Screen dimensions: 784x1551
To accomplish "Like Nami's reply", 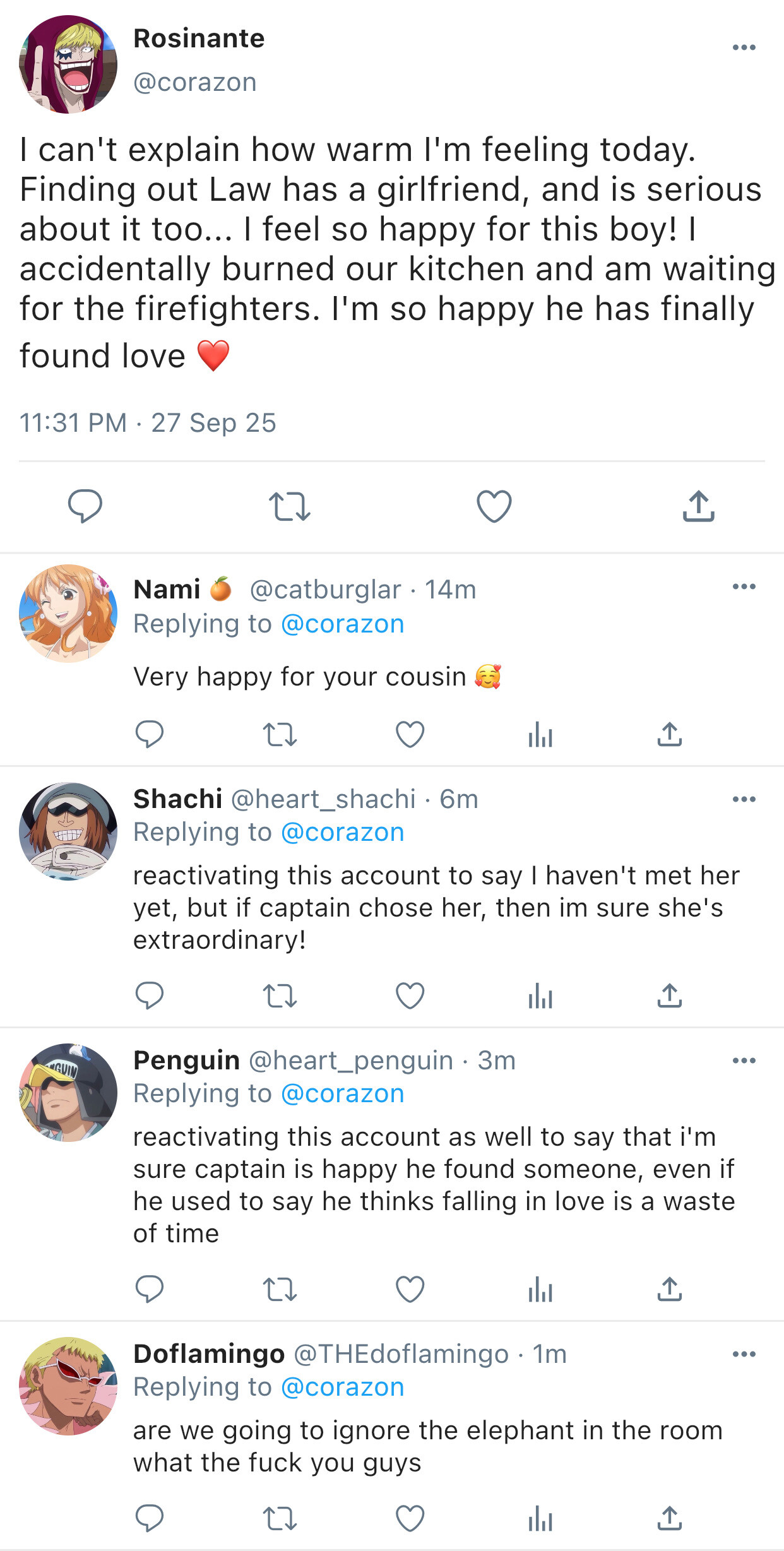I will coord(410,735).
